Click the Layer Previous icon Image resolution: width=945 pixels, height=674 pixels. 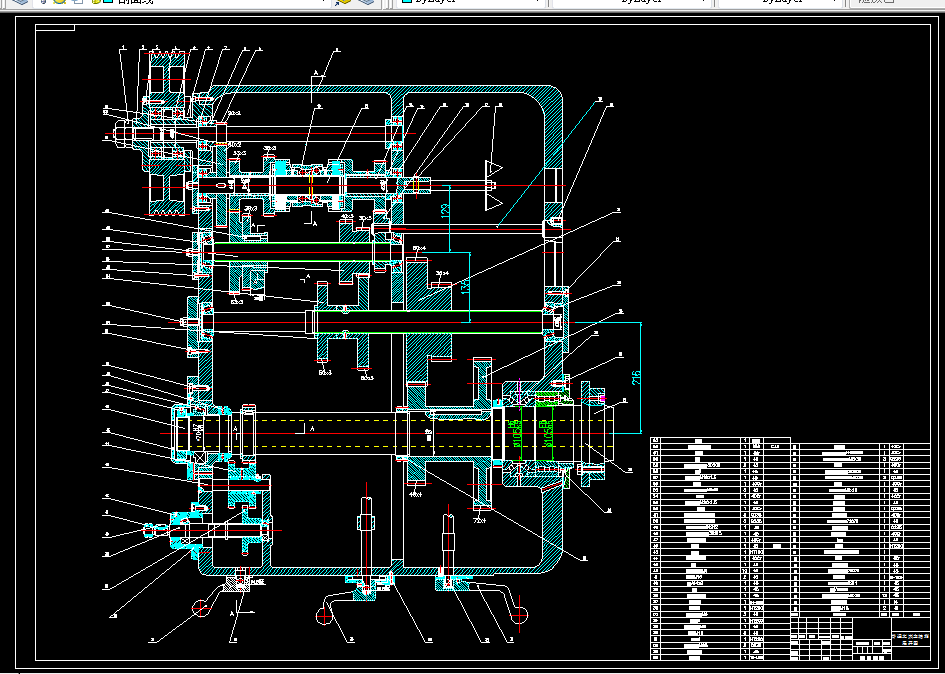[x=368, y=2]
